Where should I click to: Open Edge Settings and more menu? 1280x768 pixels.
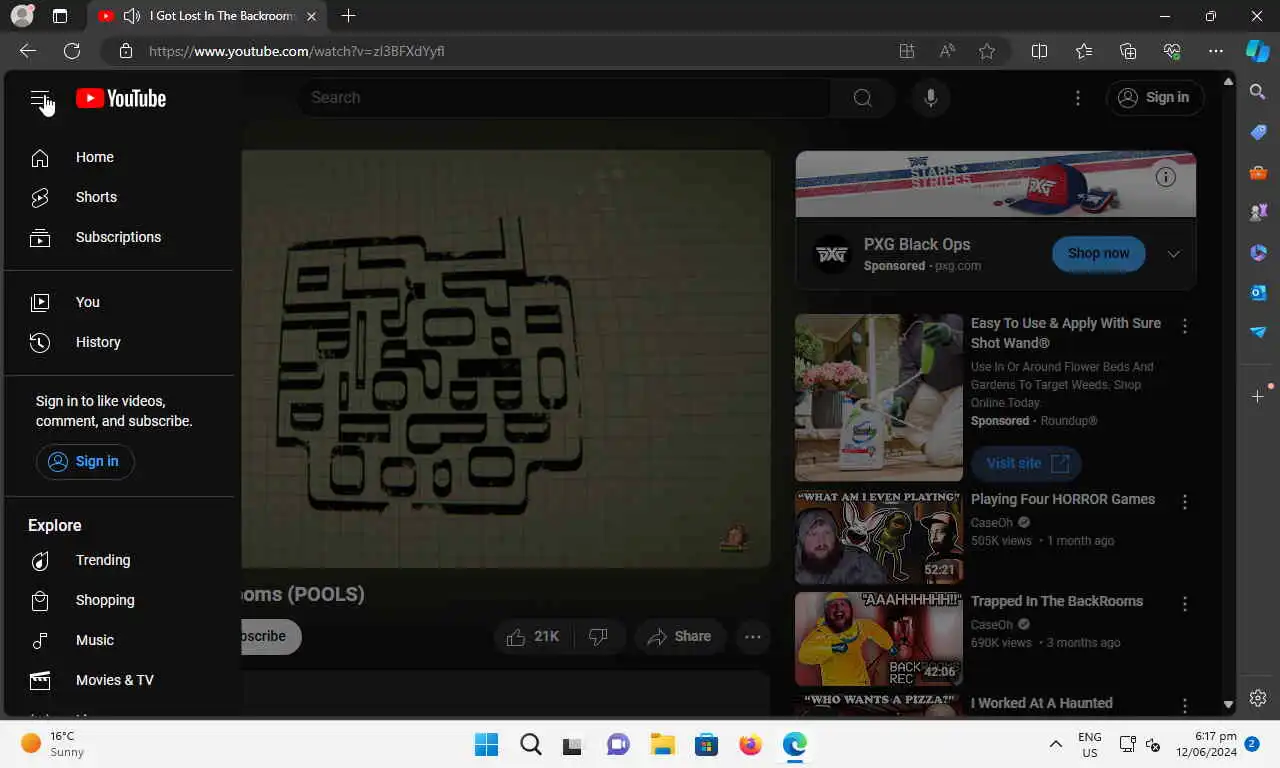[x=1216, y=51]
